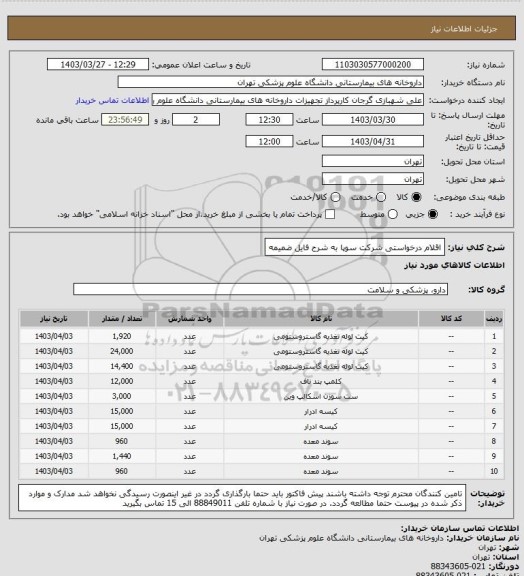
Task: Click the ردیف column header
Action: tap(494, 318)
